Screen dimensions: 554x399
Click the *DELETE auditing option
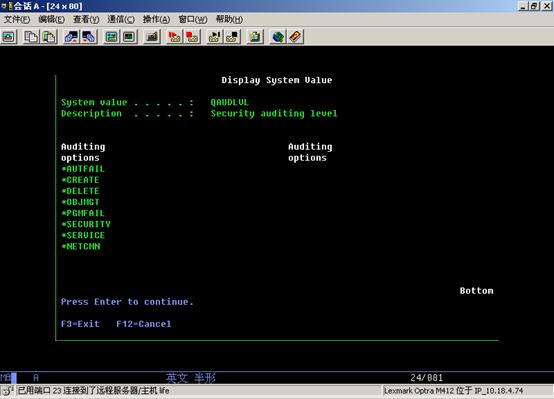click(80, 191)
